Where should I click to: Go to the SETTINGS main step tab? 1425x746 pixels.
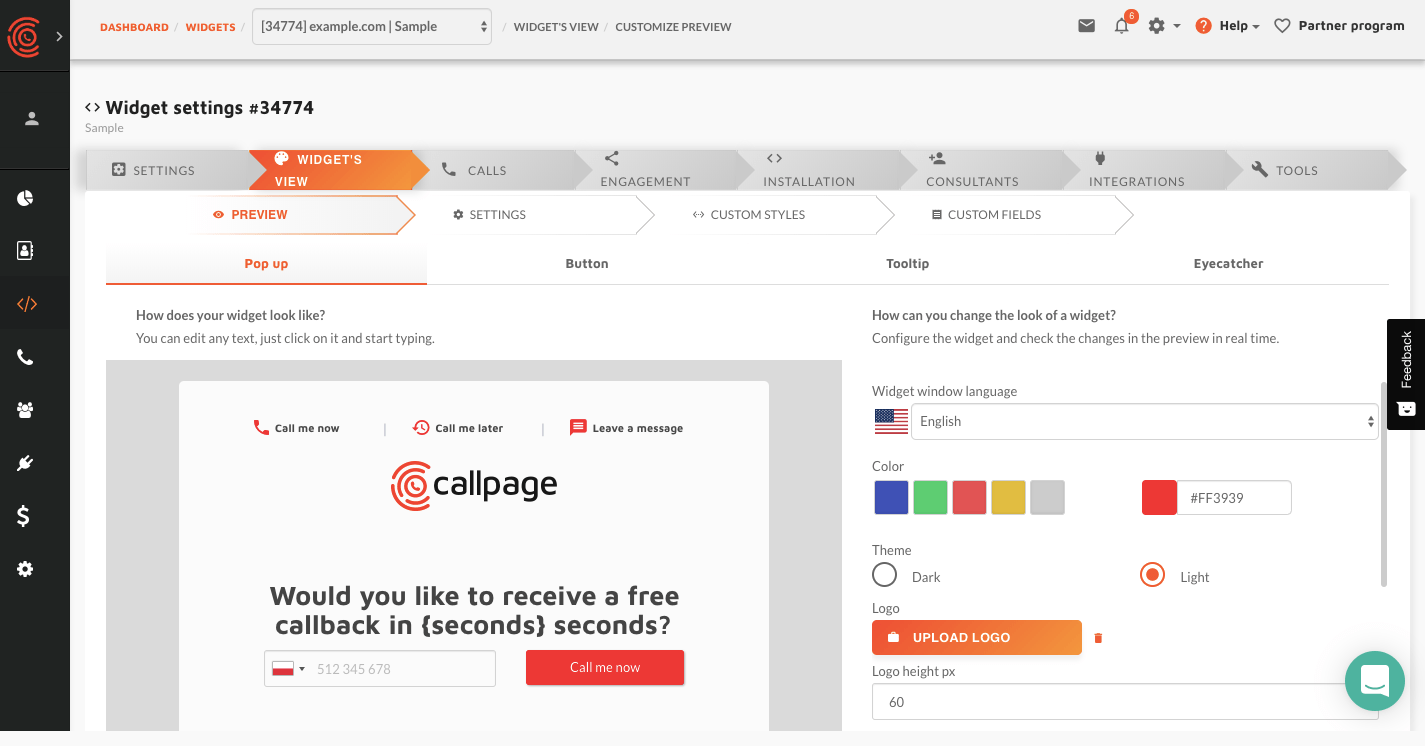[x=166, y=170]
